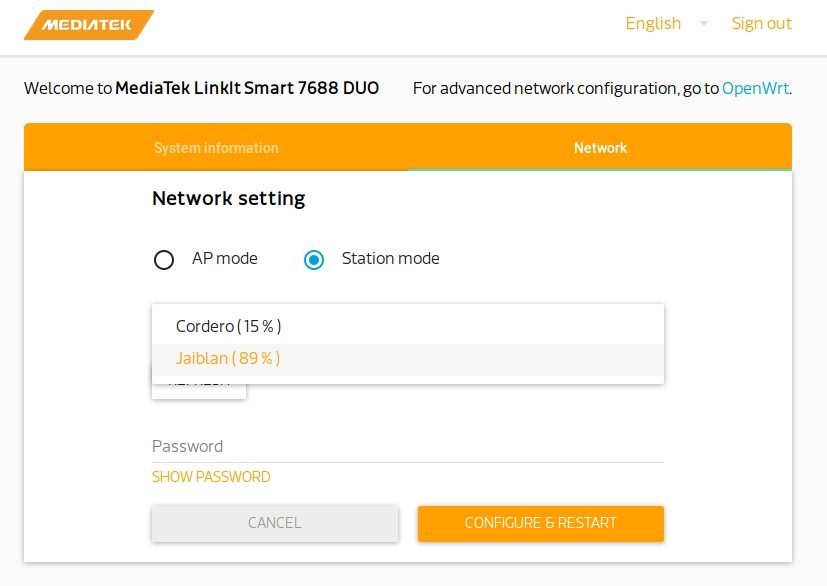Select Station mode radio button
Screen dimensions: 827x586
[x=314, y=260]
